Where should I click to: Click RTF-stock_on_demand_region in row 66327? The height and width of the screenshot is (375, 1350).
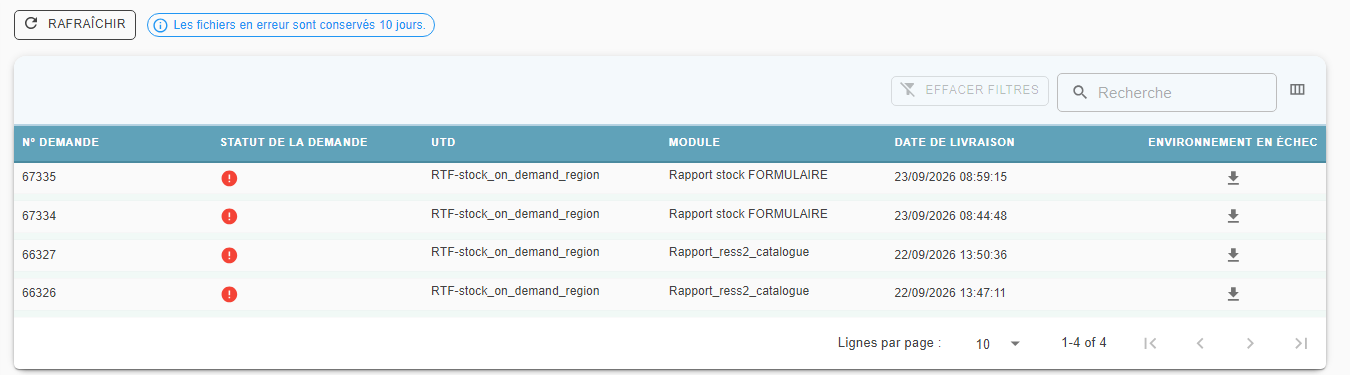coord(515,252)
